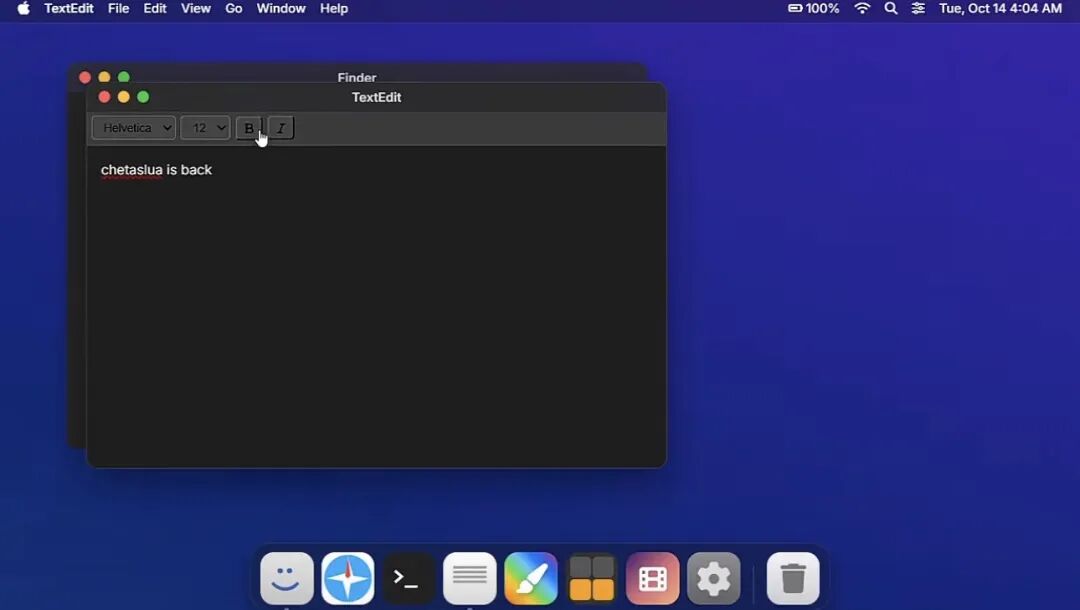Click the Finder window title bar
Screen dimensions: 1080x610
[x=357, y=74]
